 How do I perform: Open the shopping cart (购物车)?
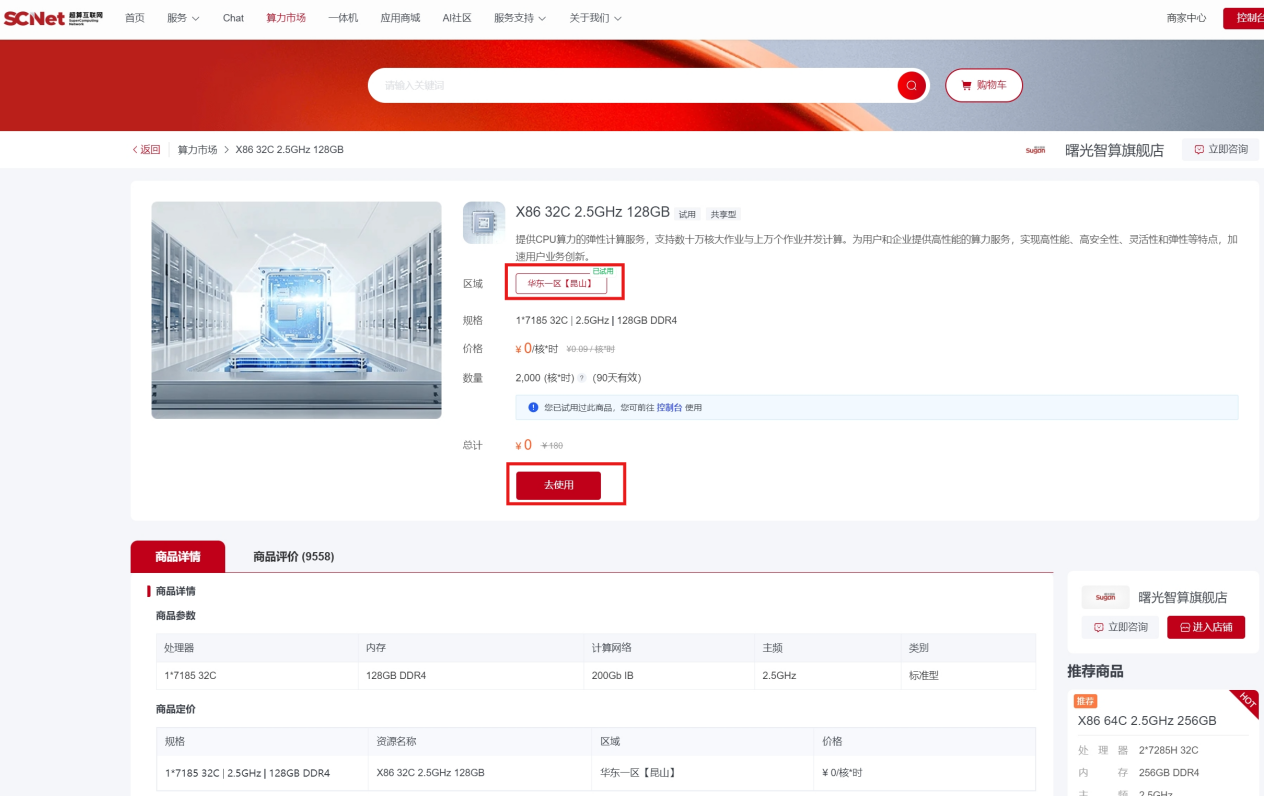pos(983,86)
